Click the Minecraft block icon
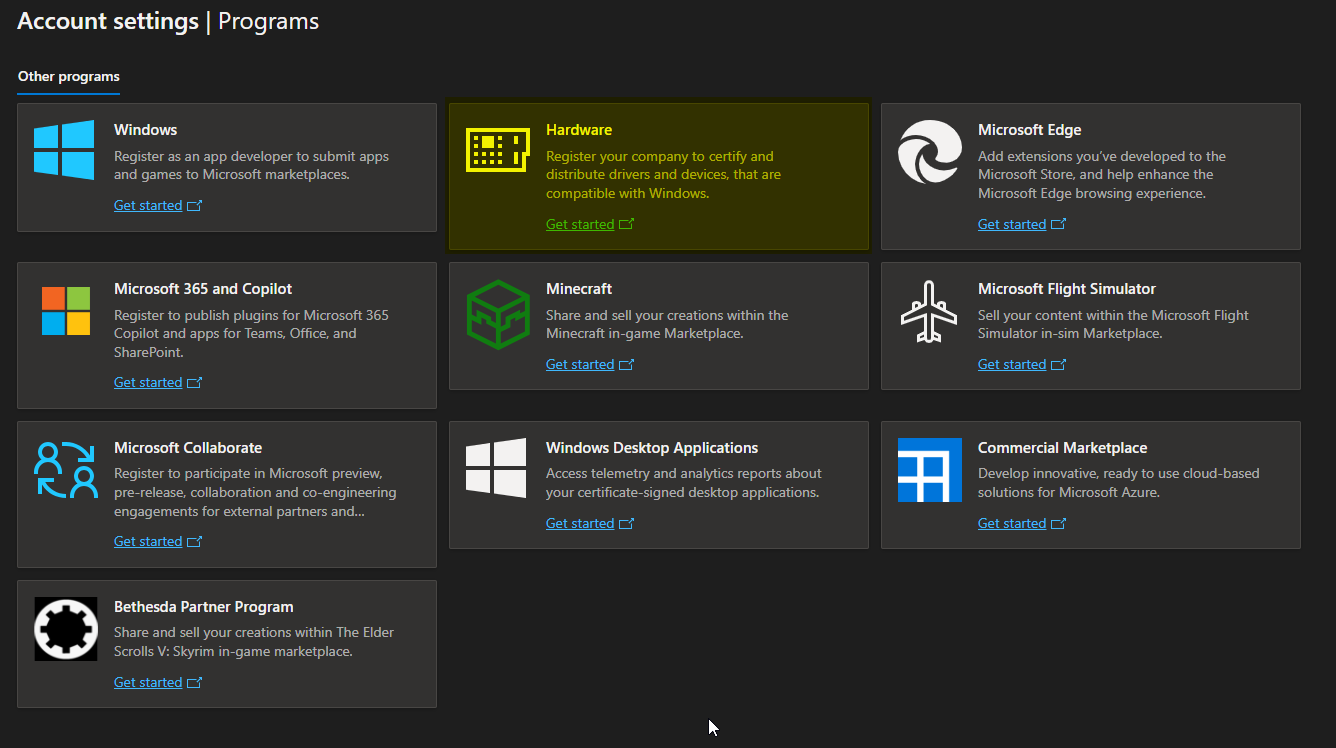 pos(498,314)
